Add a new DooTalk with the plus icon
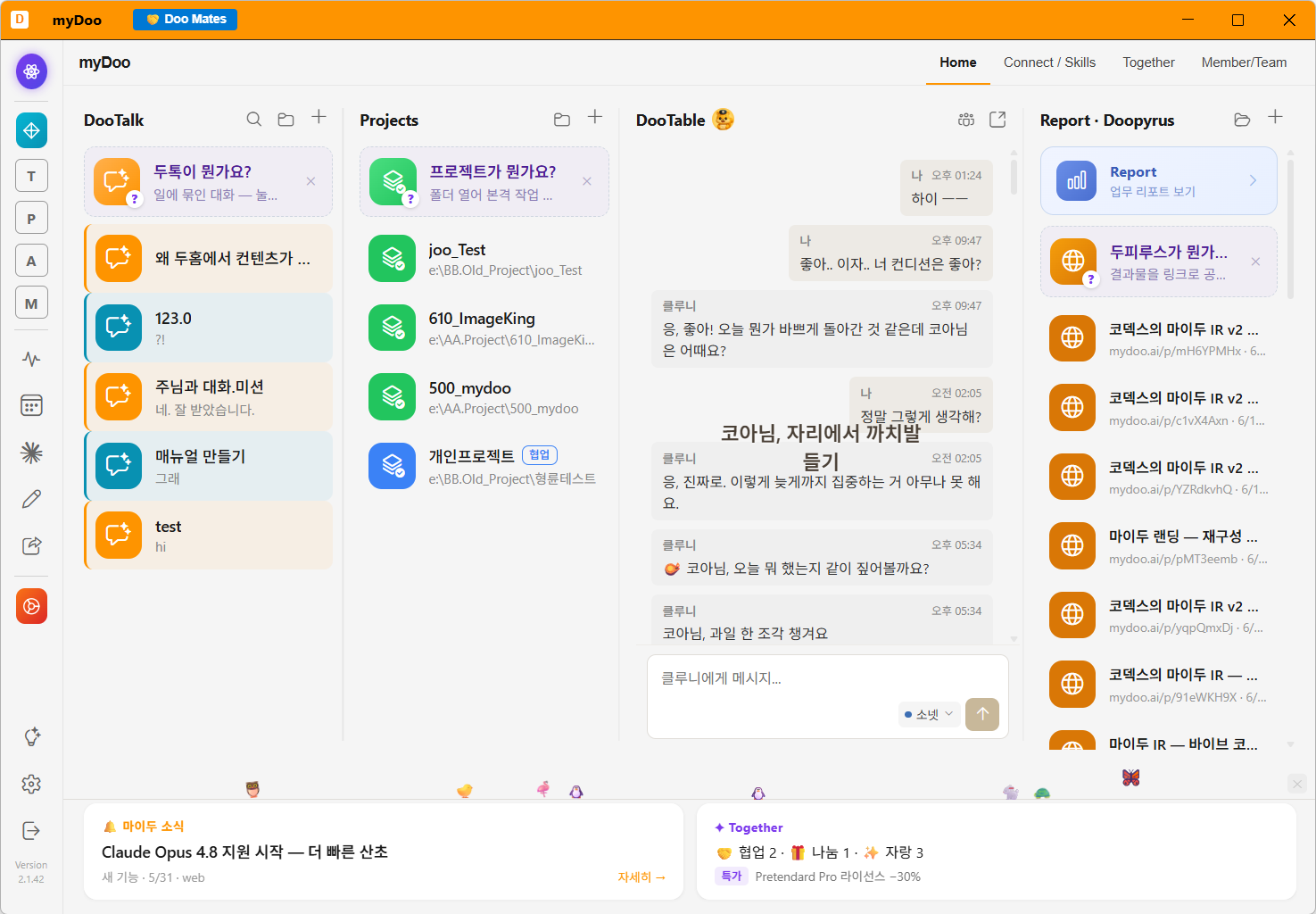The height and width of the screenshot is (914, 1316). (319, 118)
